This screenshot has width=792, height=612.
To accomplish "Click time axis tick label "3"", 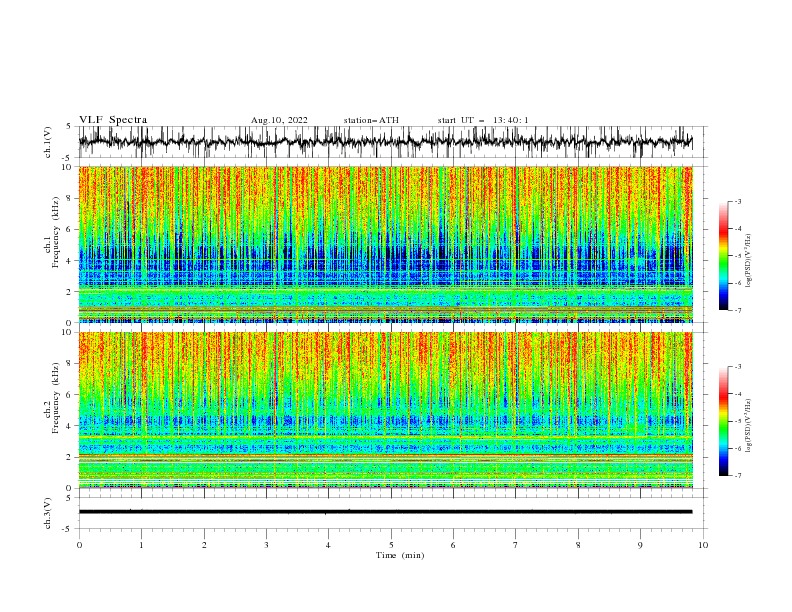I will pyautogui.click(x=266, y=545).
